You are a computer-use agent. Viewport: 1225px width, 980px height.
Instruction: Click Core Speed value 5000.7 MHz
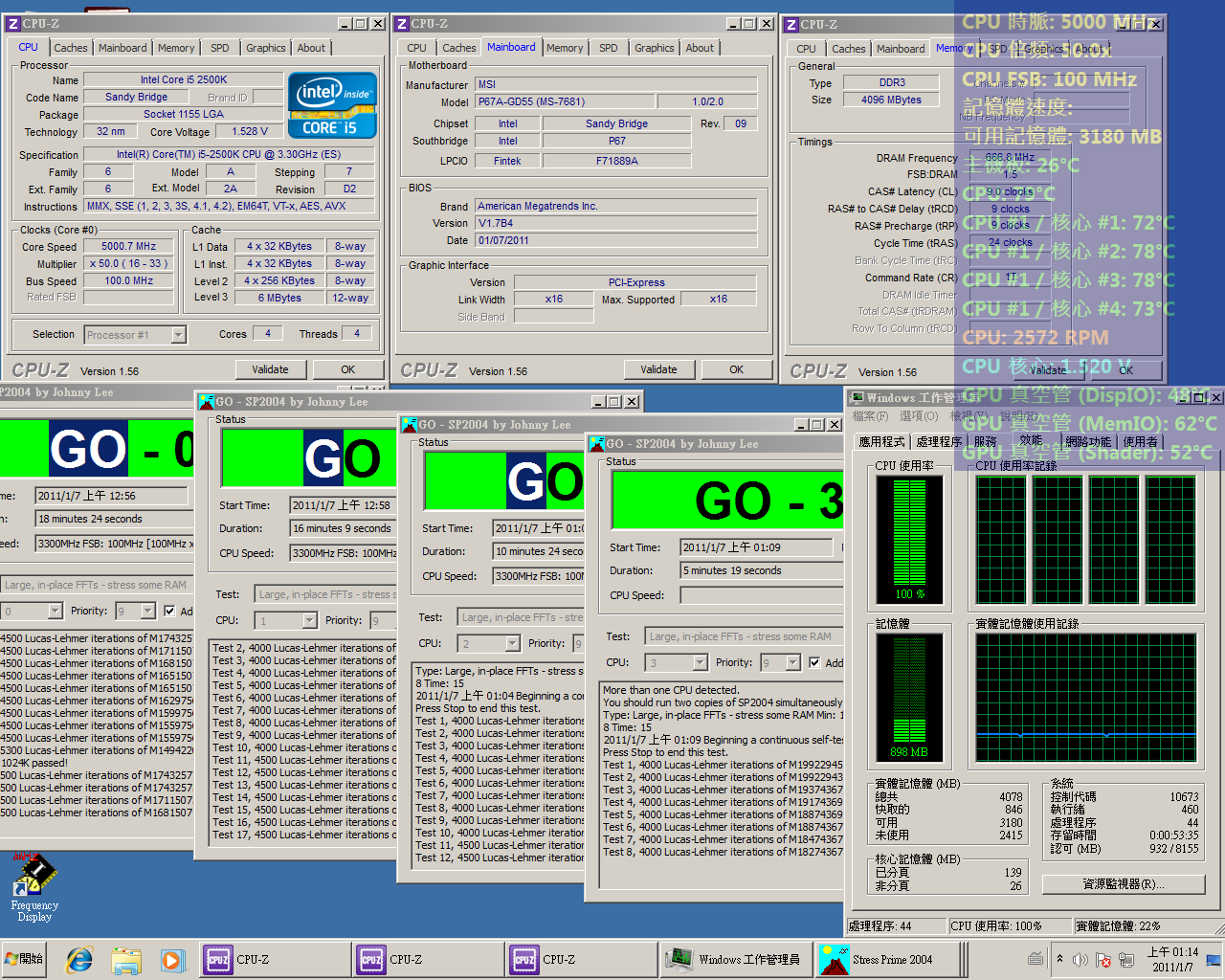tap(129, 246)
